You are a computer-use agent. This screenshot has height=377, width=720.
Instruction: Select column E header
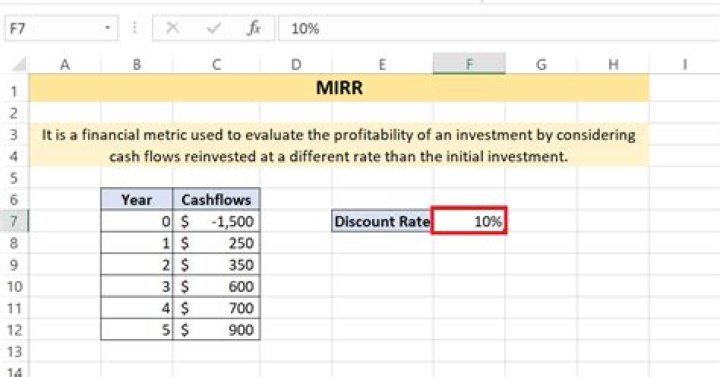pyautogui.click(x=382, y=64)
